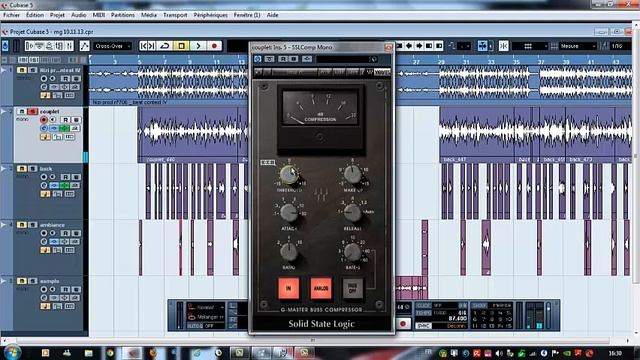Open the back track channel settings (e) icon

coord(44,185)
